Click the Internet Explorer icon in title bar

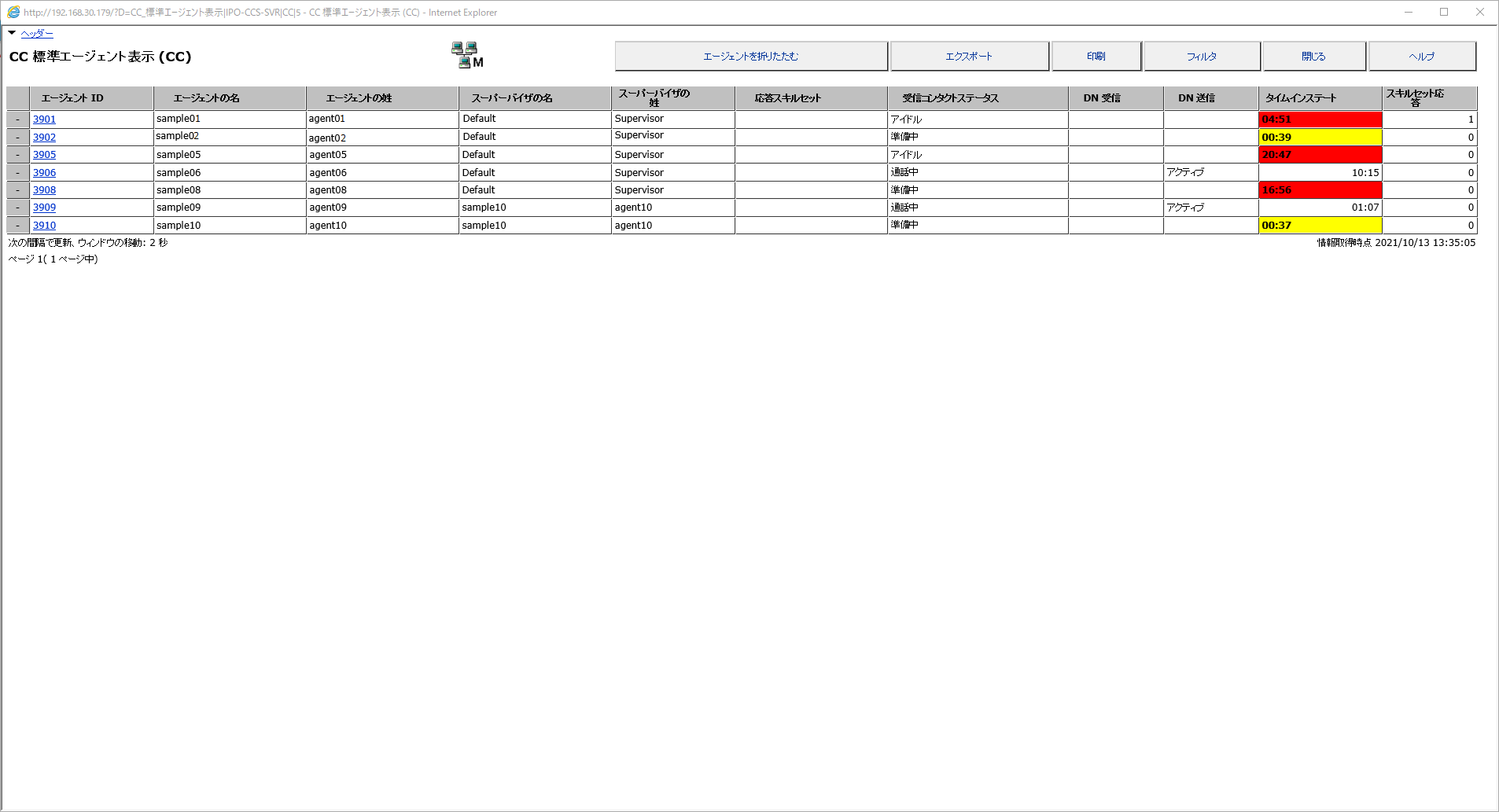click(x=13, y=13)
